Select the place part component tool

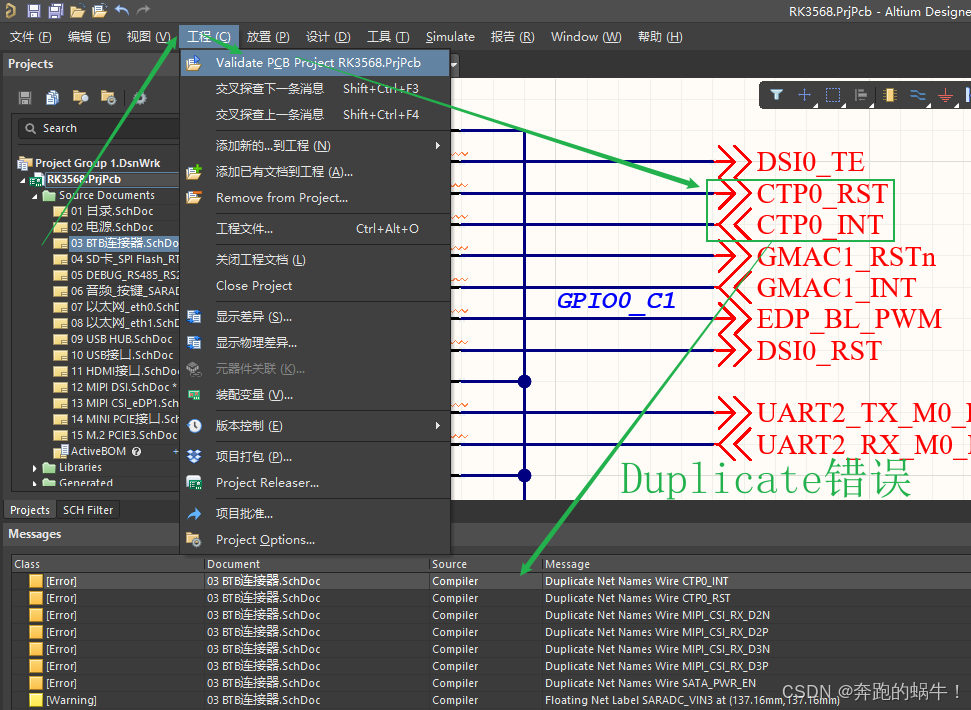point(890,95)
